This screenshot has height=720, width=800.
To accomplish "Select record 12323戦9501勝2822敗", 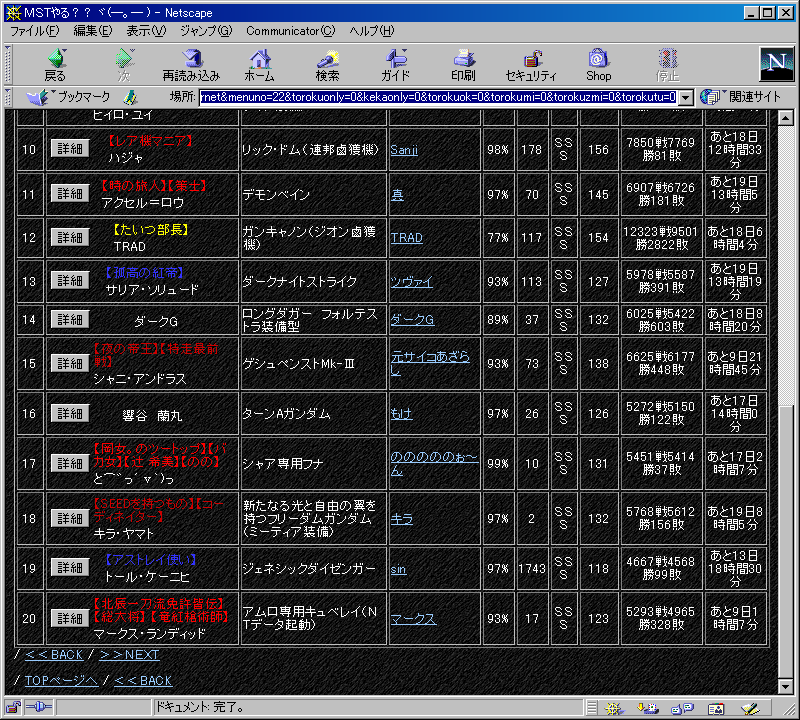I will point(661,238).
